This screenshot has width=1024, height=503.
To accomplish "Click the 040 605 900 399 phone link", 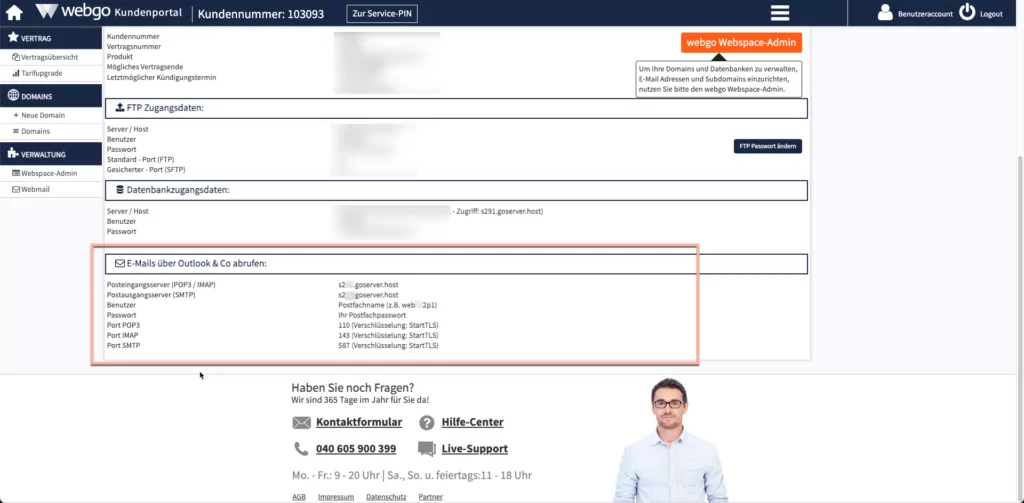I will tap(356, 449).
